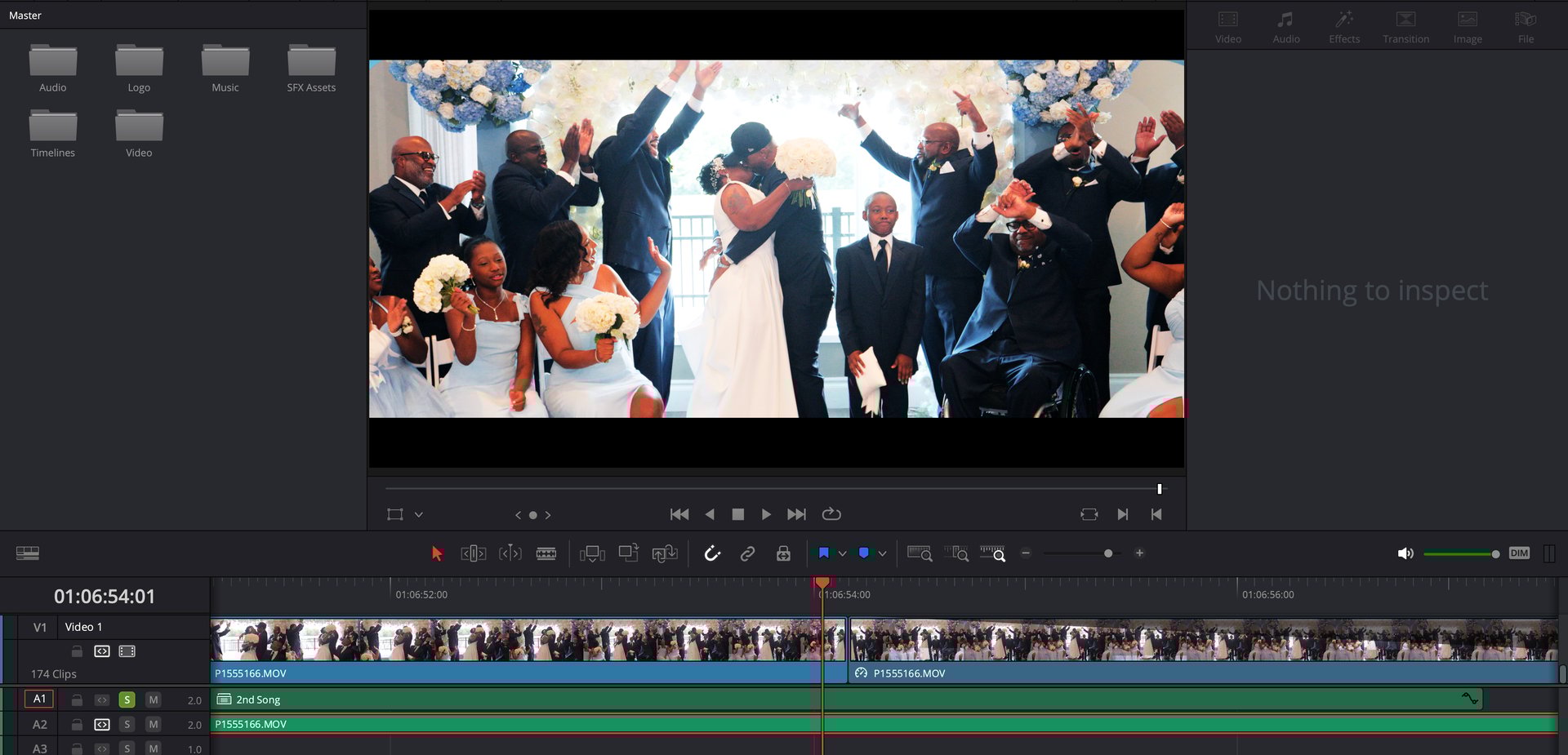Play the timeline in reverse
Viewport: 1568px width, 755px height.
[x=710, y=514]
